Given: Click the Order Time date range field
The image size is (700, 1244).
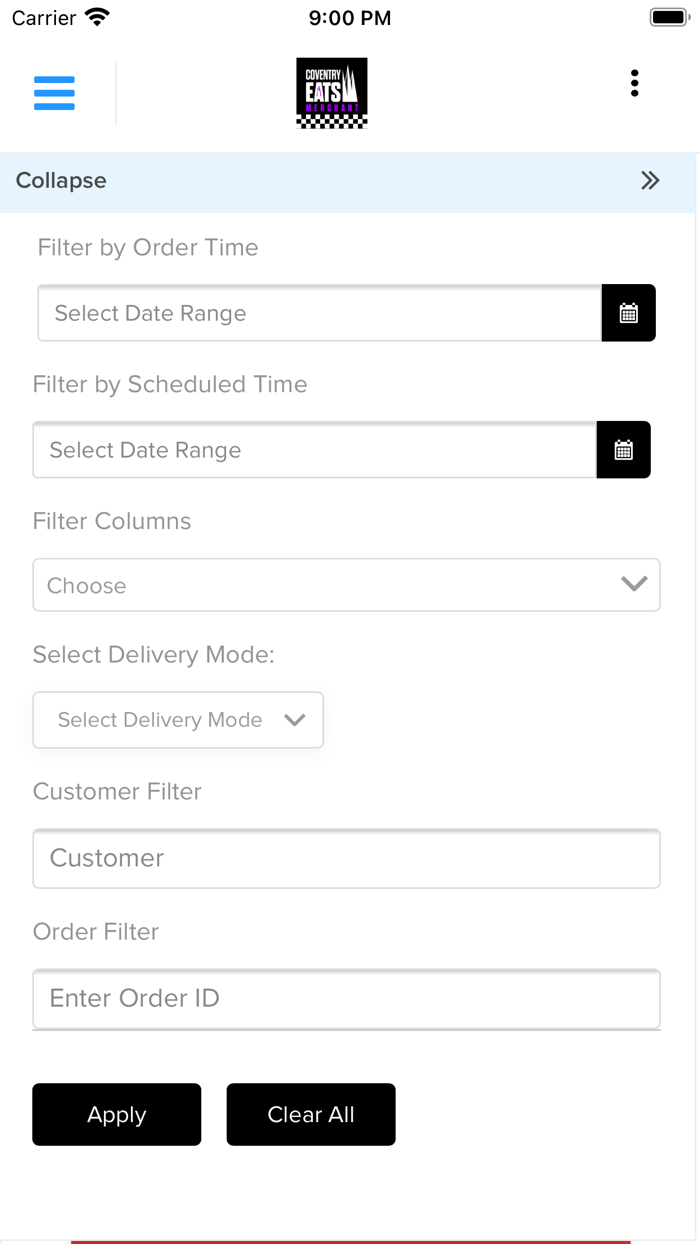Looking at the screenshot, I should [x=319, y=314].
